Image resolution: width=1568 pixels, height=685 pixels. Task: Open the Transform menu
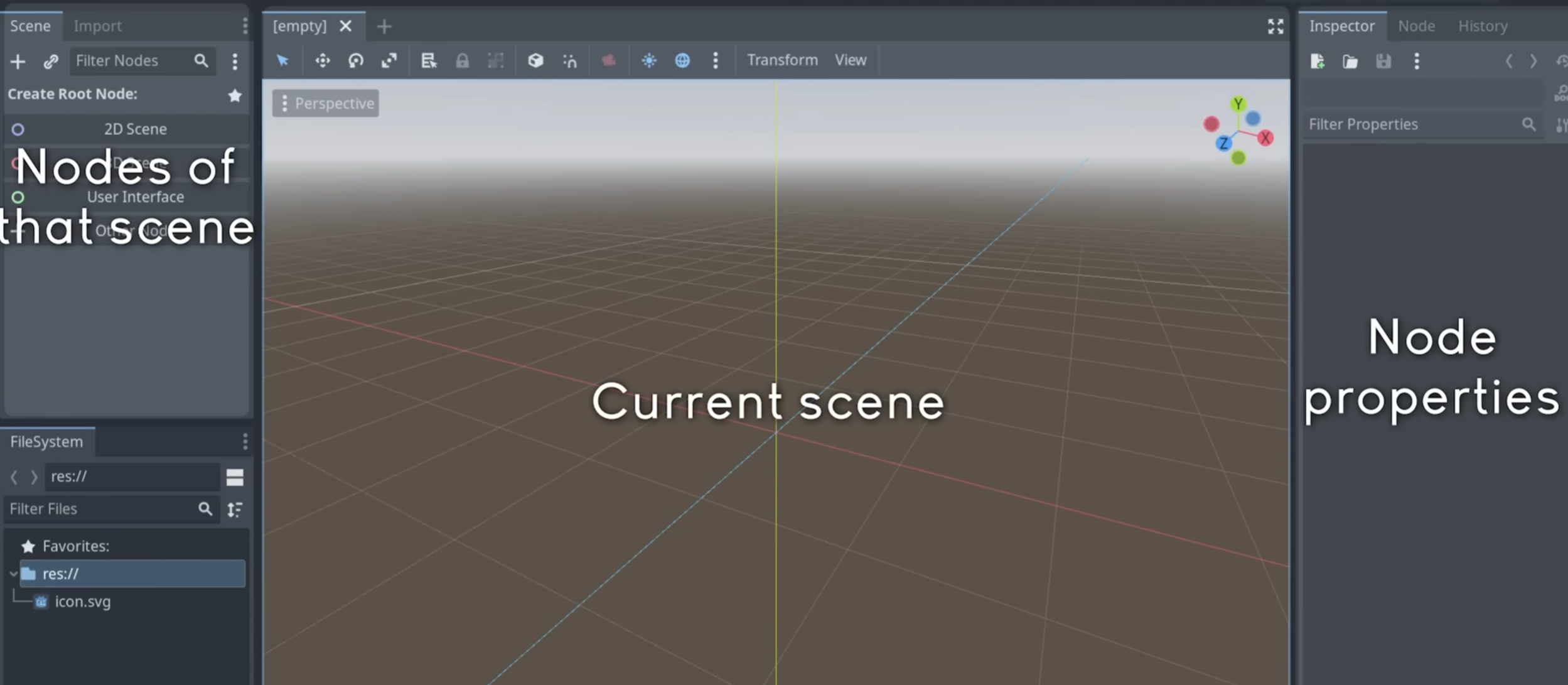pos(782,60)
